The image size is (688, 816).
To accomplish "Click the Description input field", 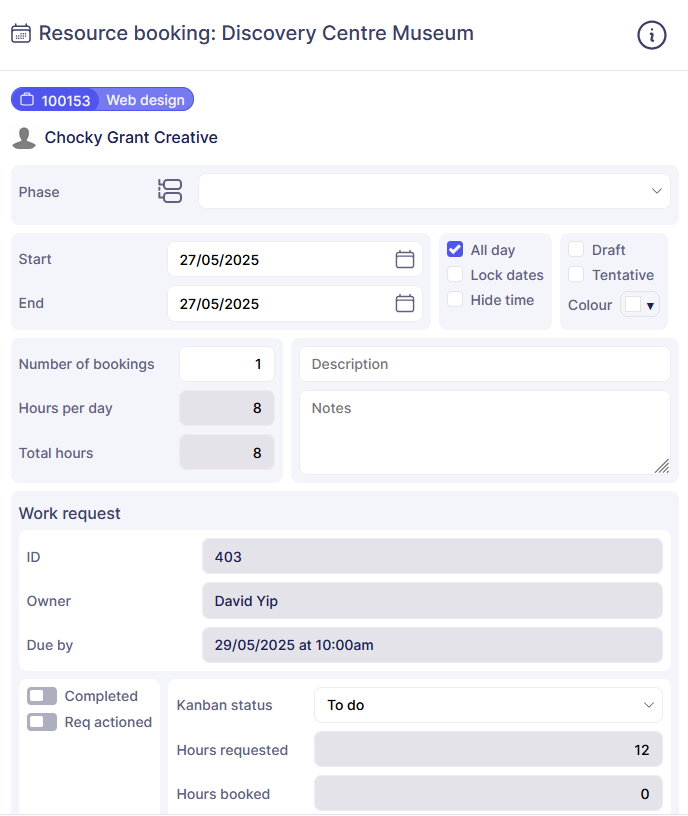I will (484, 364).
